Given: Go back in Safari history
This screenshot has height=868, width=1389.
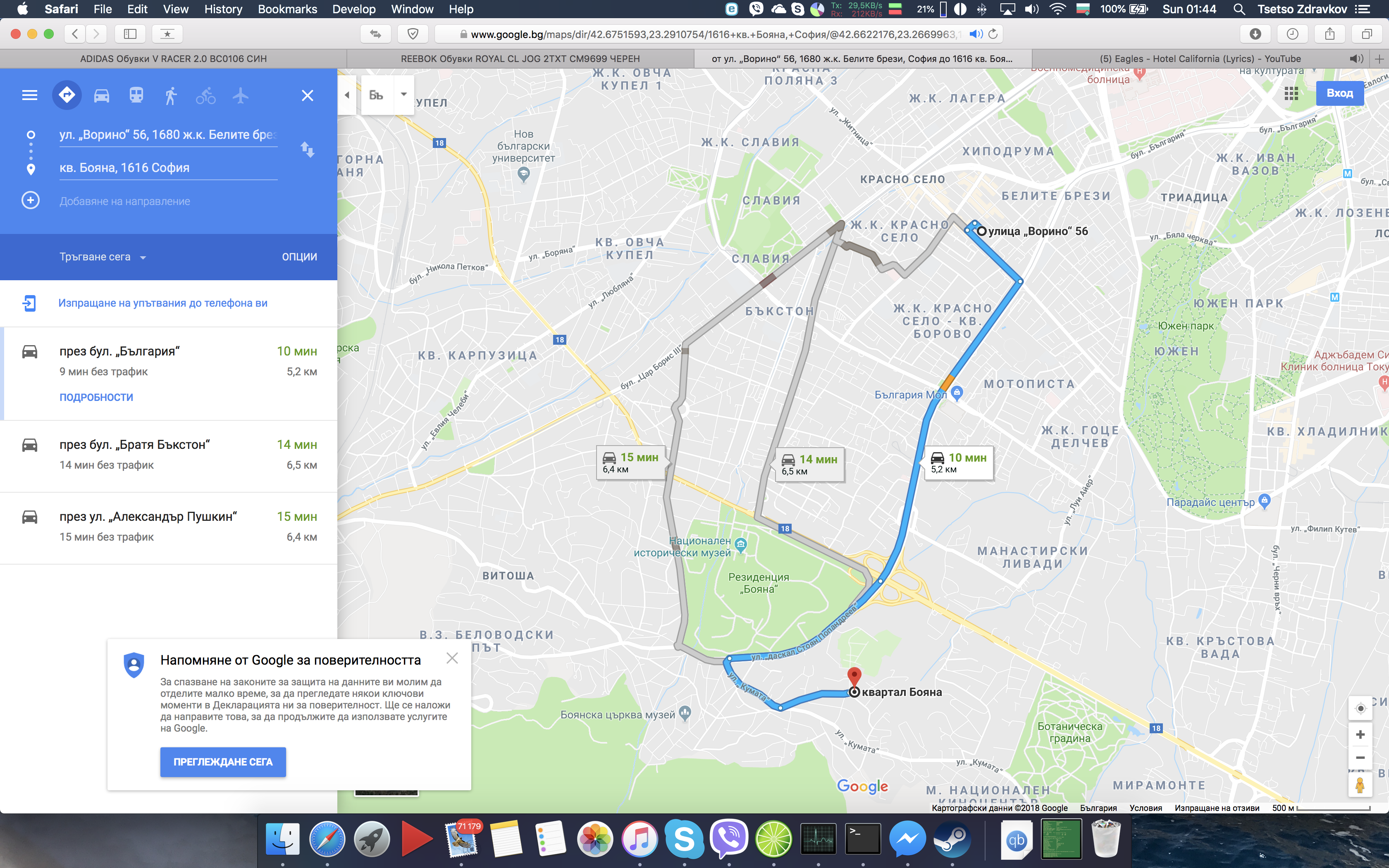Looking at the screenshot, I should [x=74, y=34].
